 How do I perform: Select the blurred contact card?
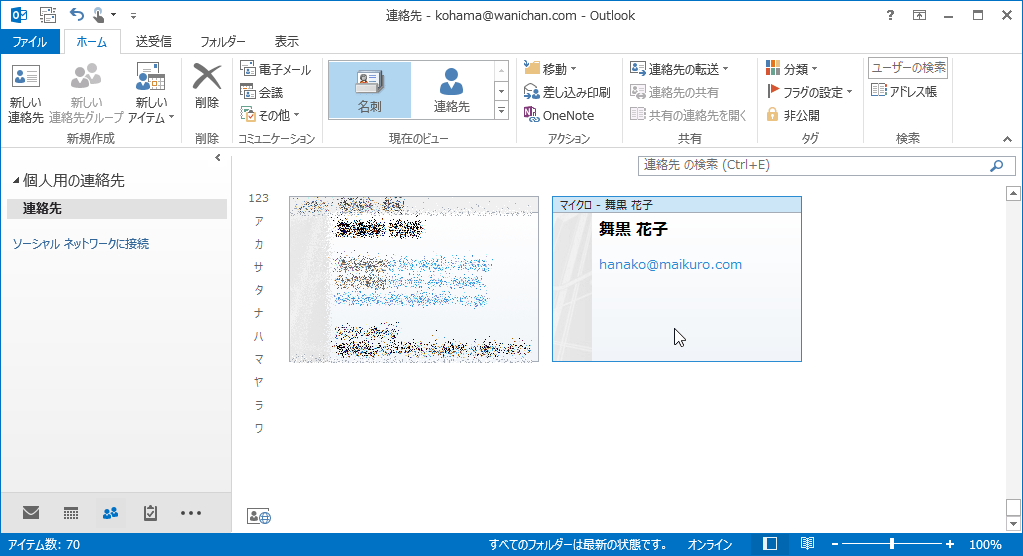[414, 279]
